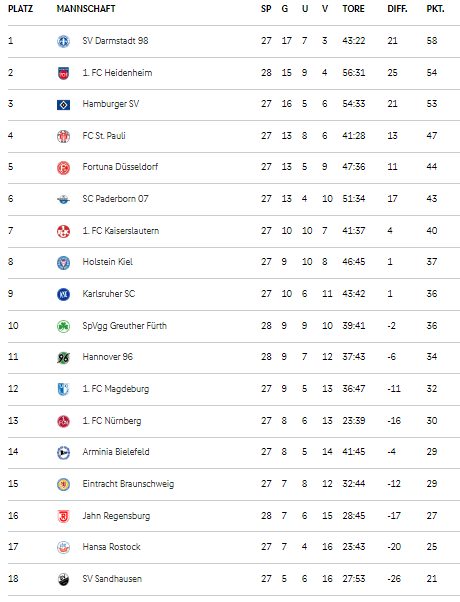Open the Hansa Rostock team link

111,547
